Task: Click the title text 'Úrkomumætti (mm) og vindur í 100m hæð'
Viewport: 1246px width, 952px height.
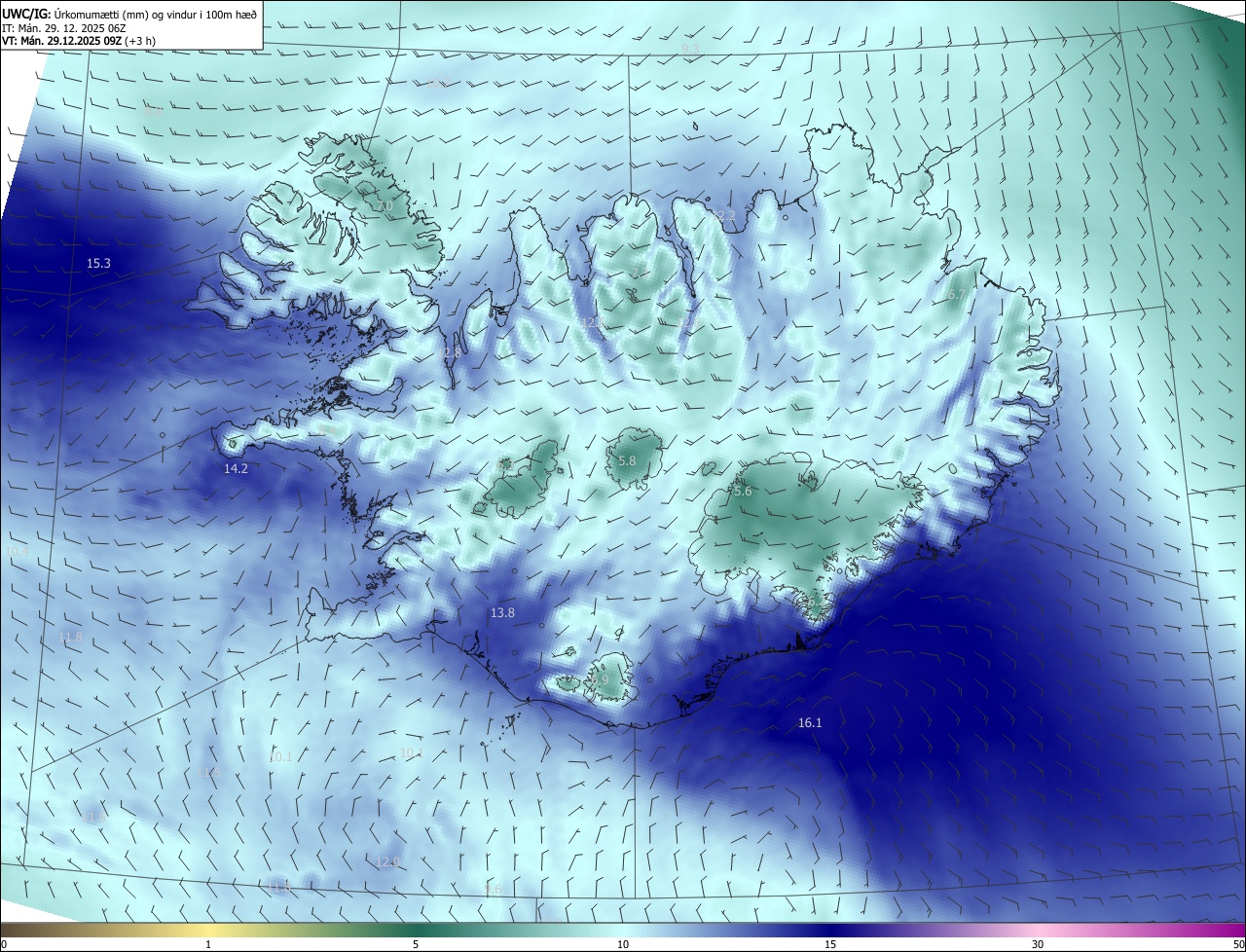Action: pos(156,14)
